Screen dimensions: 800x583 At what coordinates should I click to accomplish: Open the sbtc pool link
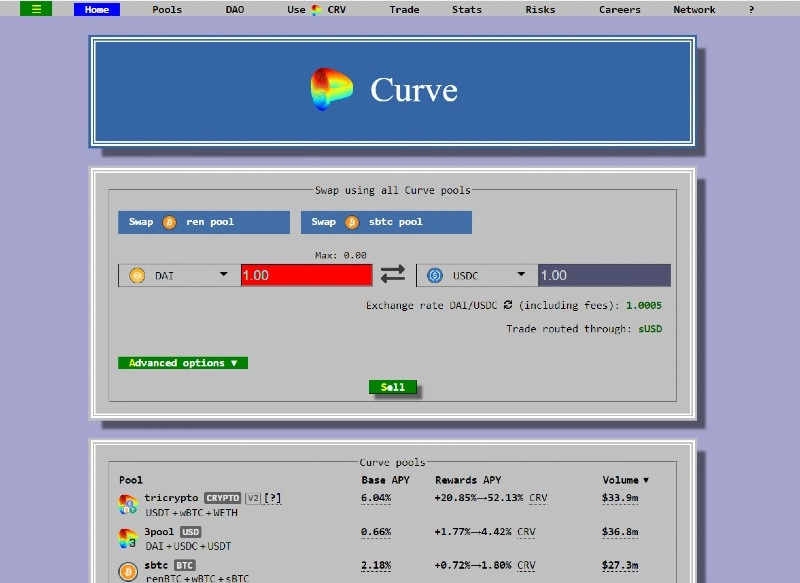[x=156, y=565]
